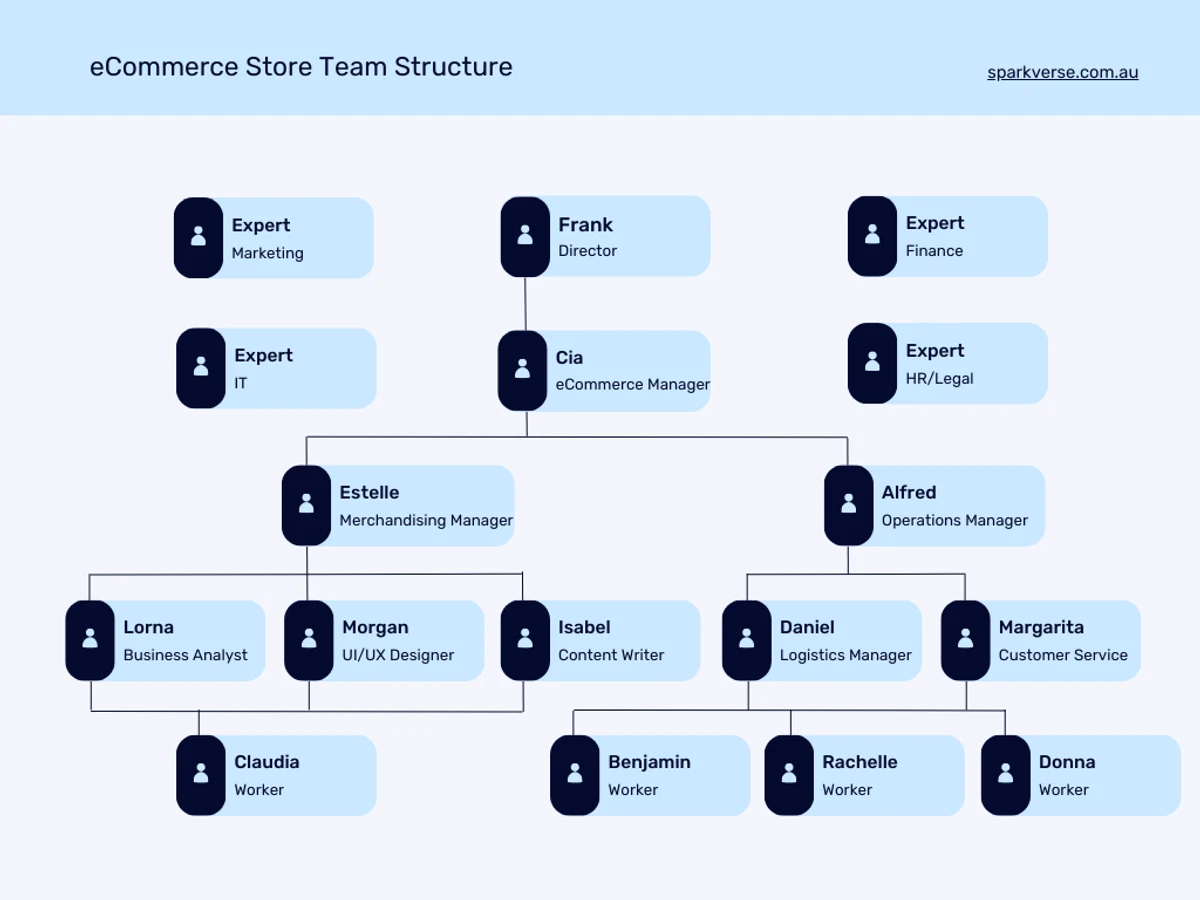The image size is (1200, 900).
Task: Click the Margarita Customer Service label
Action: click(1062, 641)
